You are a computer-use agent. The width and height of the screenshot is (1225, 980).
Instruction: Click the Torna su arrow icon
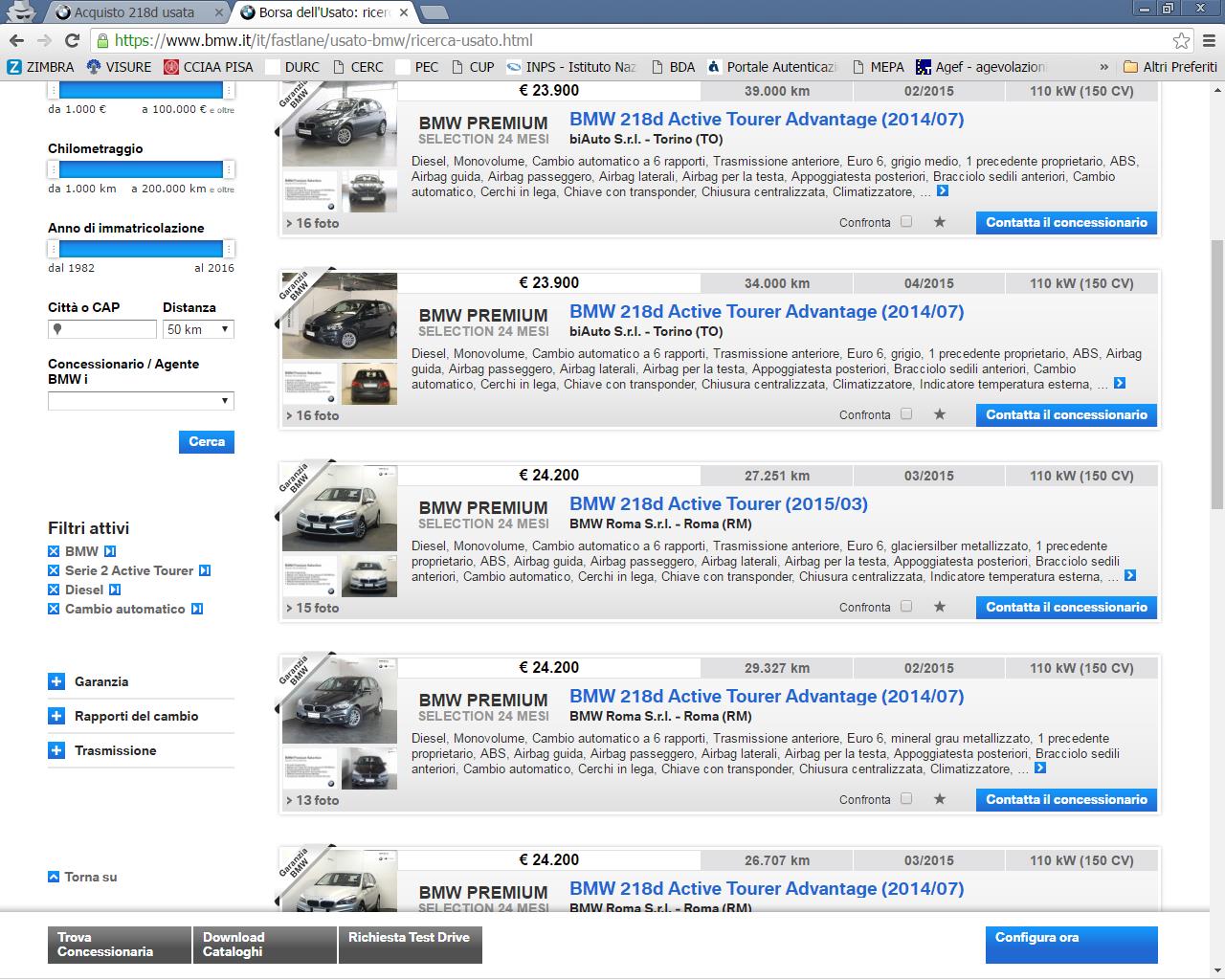click(x=54, y=877)
